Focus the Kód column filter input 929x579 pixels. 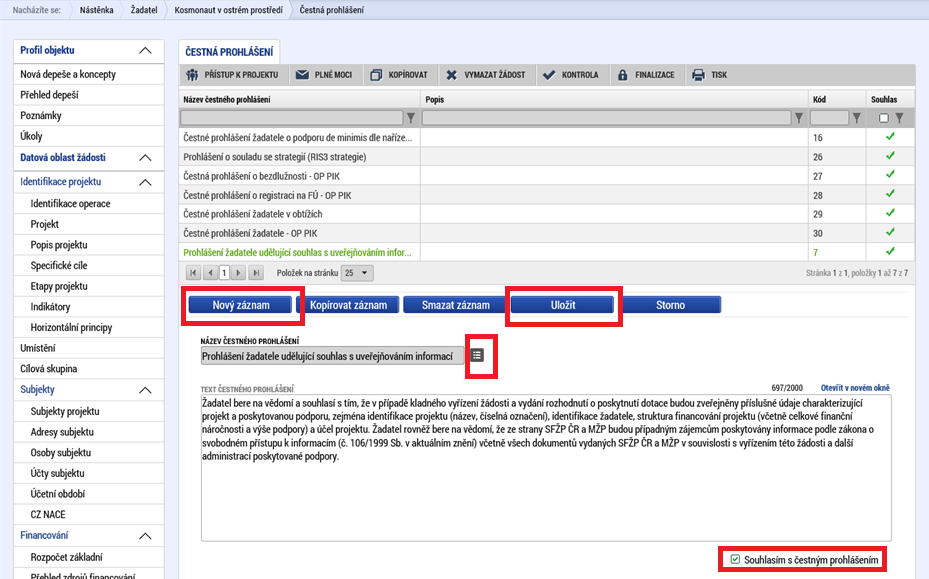[829, 118]
